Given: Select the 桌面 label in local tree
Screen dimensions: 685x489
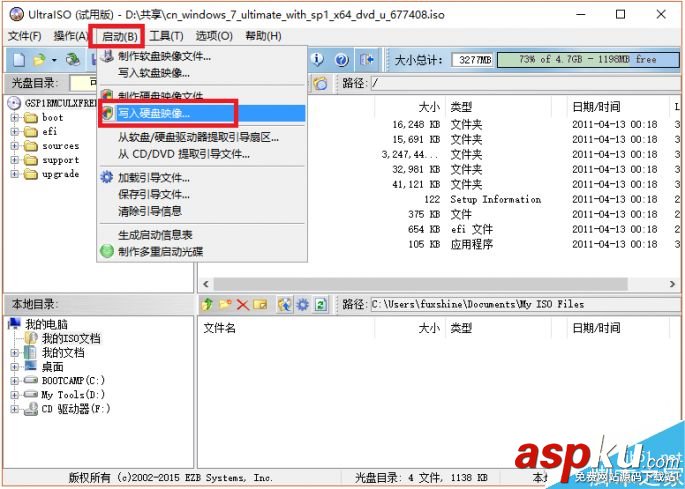Looking at the screenshot, I should pyautogui.click(x=52, y=367).
